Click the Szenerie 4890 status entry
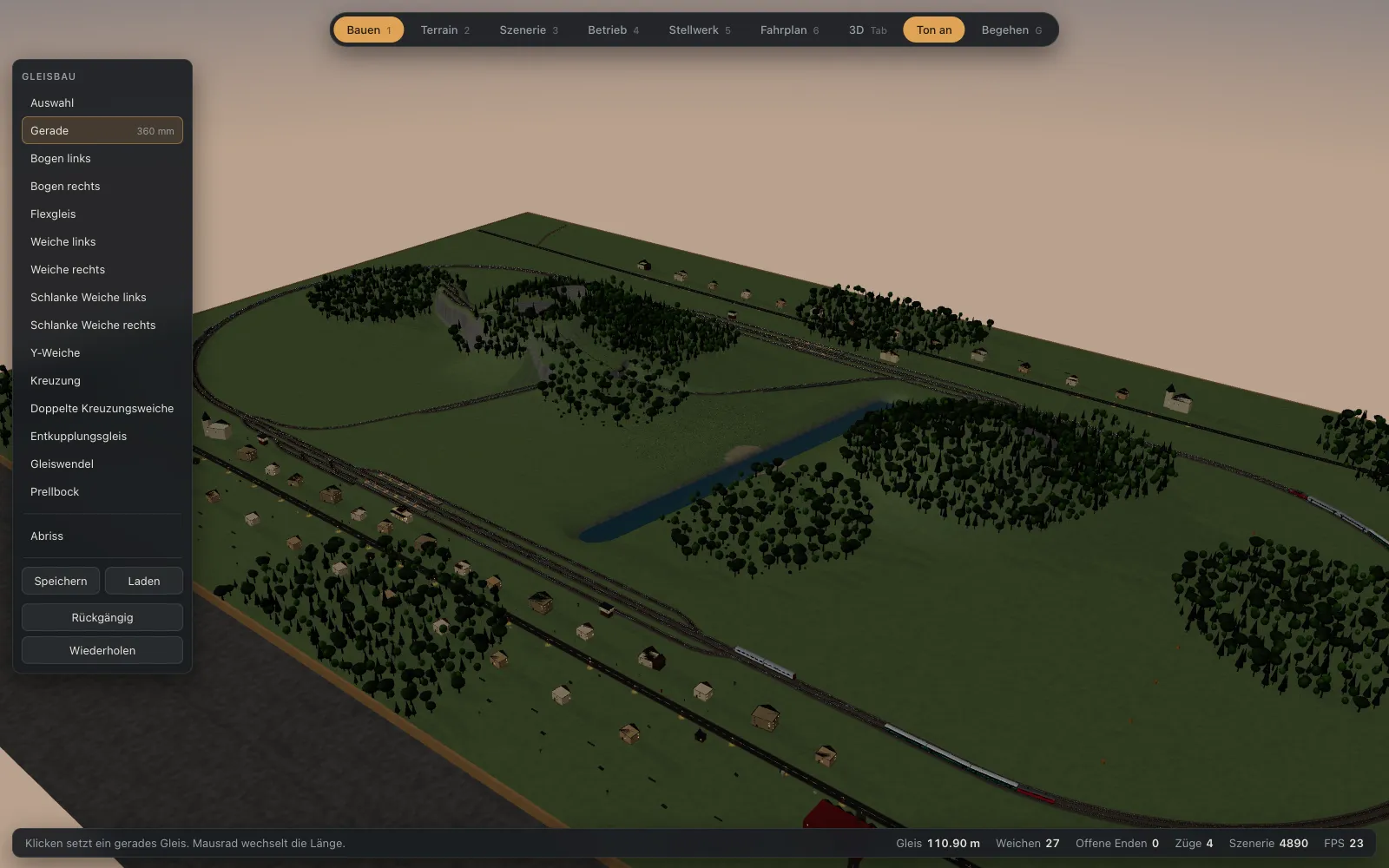 pos(1268,843)
